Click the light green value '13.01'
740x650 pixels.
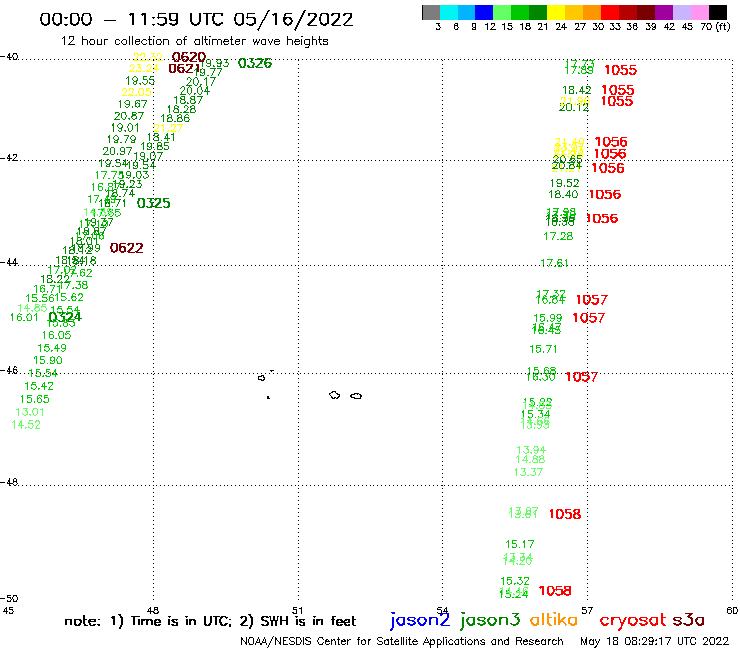click(x=30, y=412)
